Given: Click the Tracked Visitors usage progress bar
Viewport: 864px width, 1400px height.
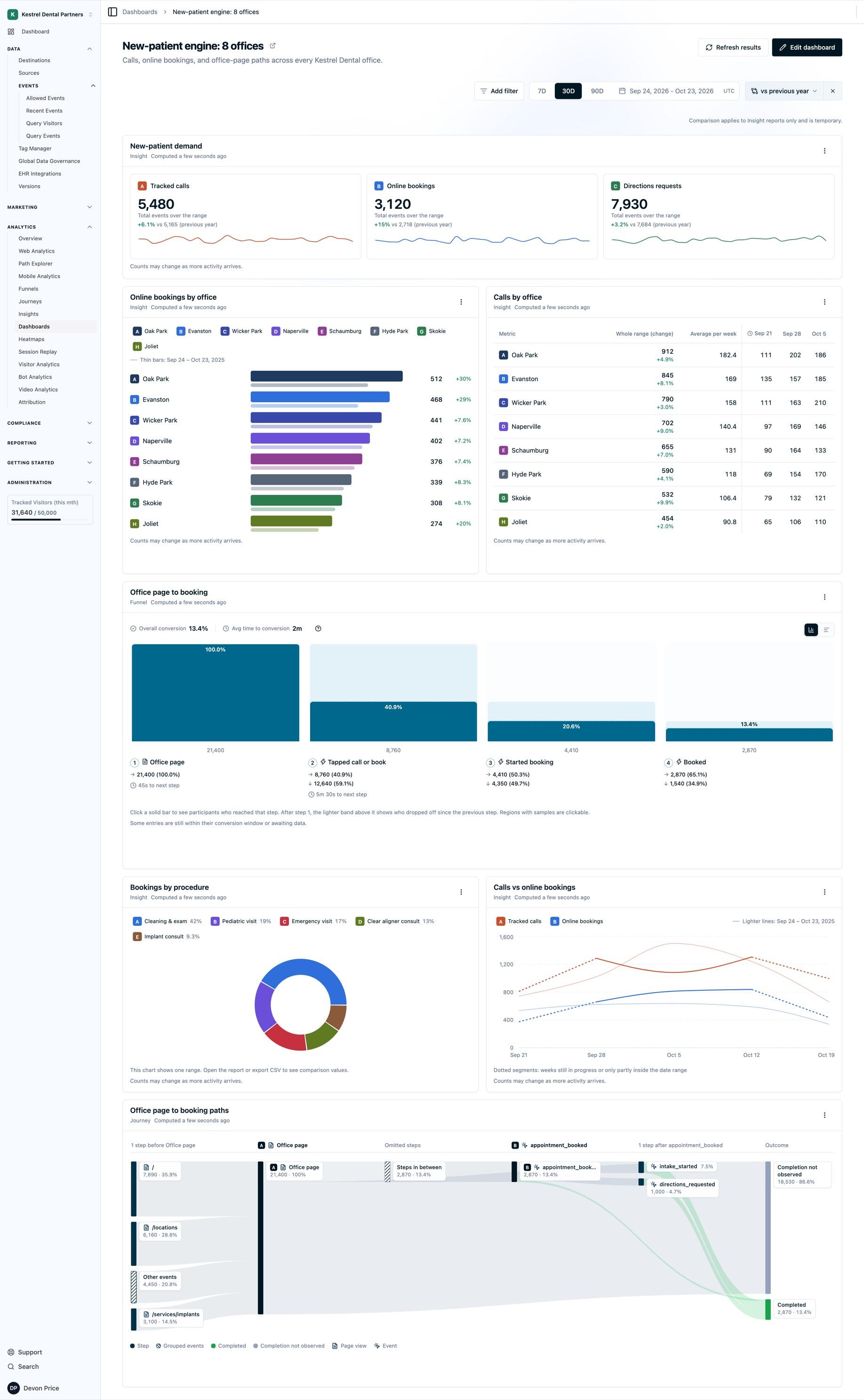Looking at the screenshot, I should coord(50,519).
